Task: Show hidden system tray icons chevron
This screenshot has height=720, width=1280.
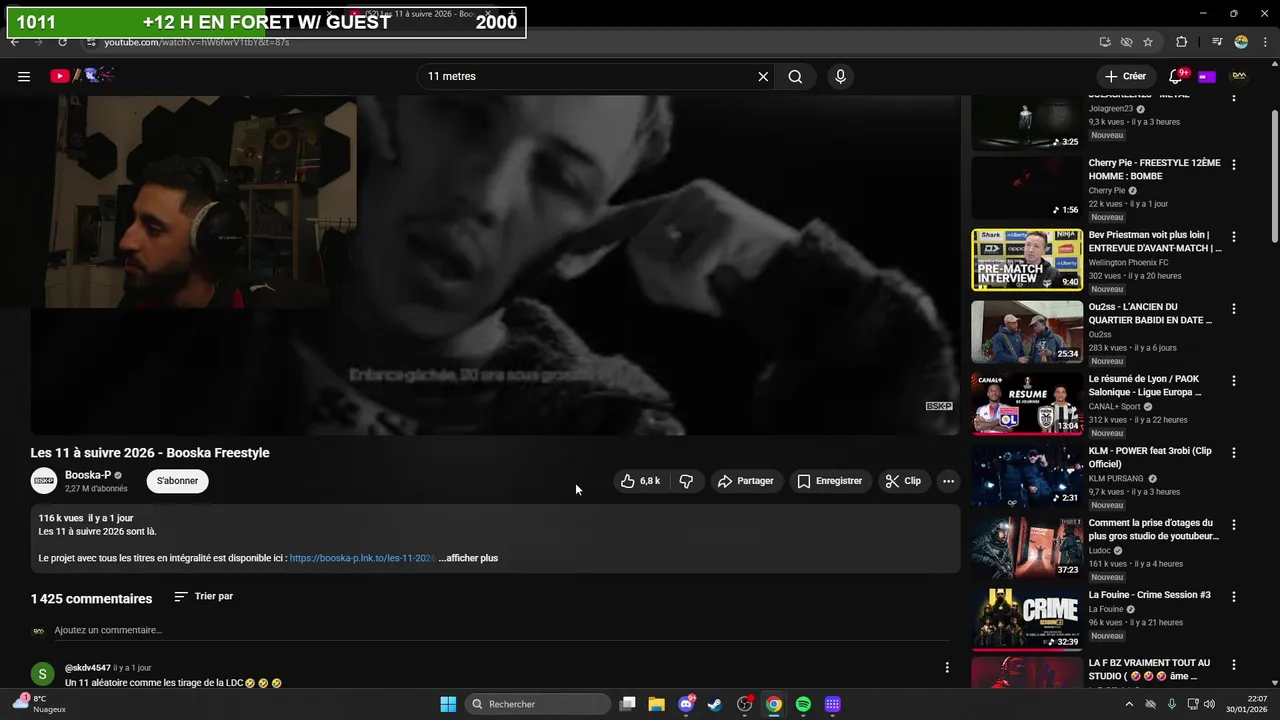Action: 1129,704
